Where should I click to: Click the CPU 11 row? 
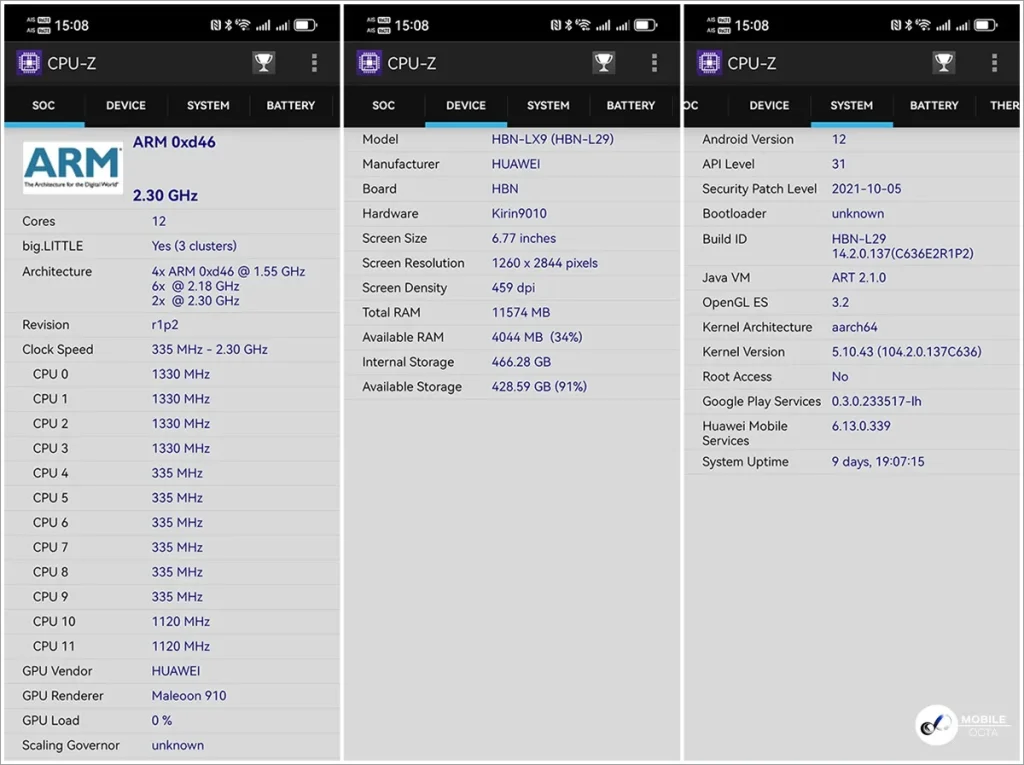pos(172,647)
